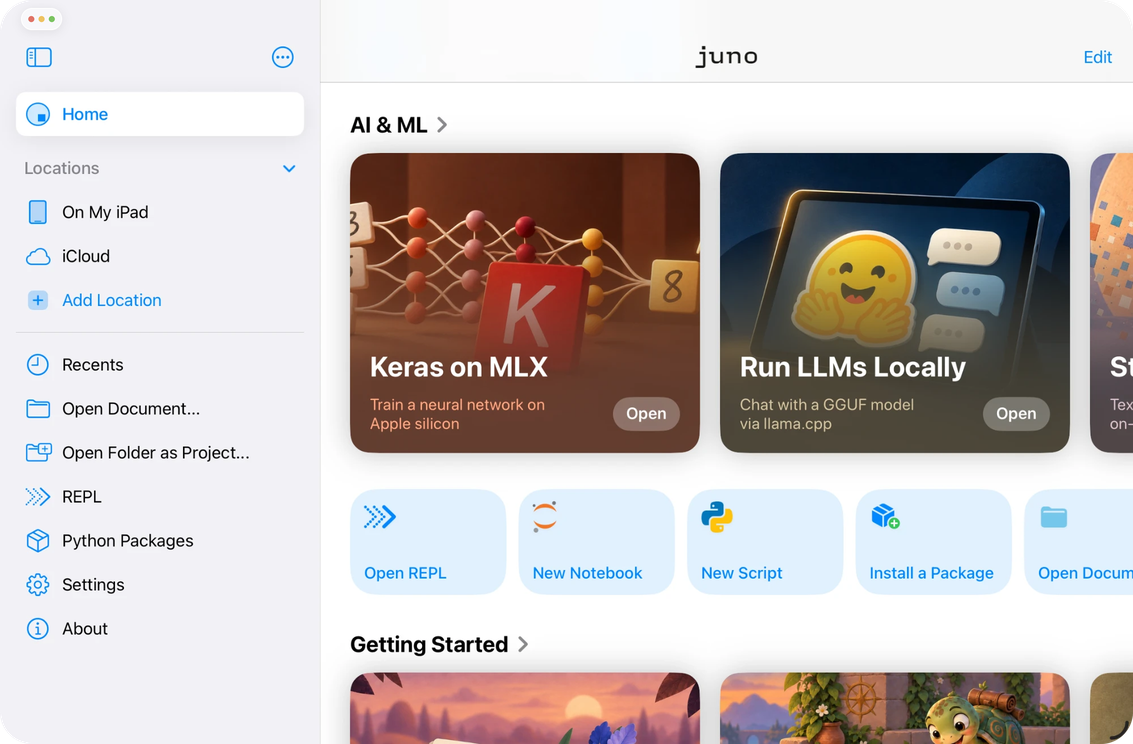Click the Add Location plus icon
The height and width of the screenshot is (744, 1133).
click(38, 300)
